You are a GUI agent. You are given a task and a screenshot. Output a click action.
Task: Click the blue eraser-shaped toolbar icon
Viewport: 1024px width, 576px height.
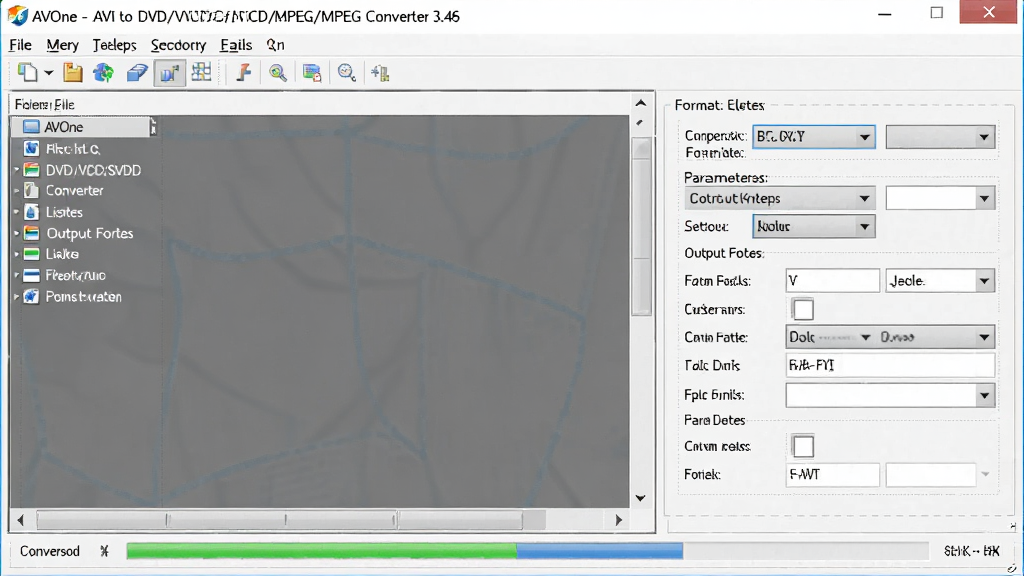click(136, 72)
